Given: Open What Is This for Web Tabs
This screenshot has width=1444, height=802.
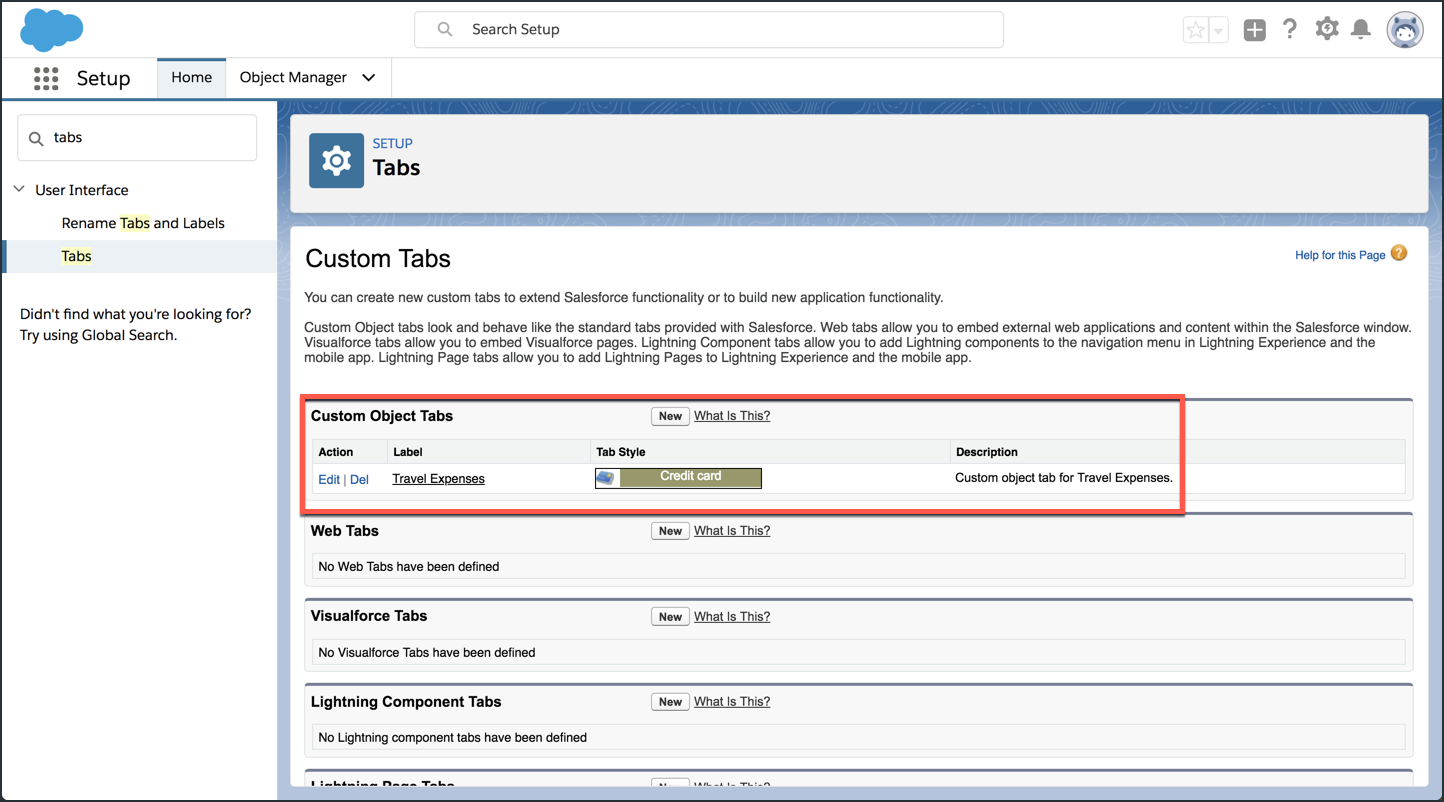Looking at the screenshot, I should (732, 531).
